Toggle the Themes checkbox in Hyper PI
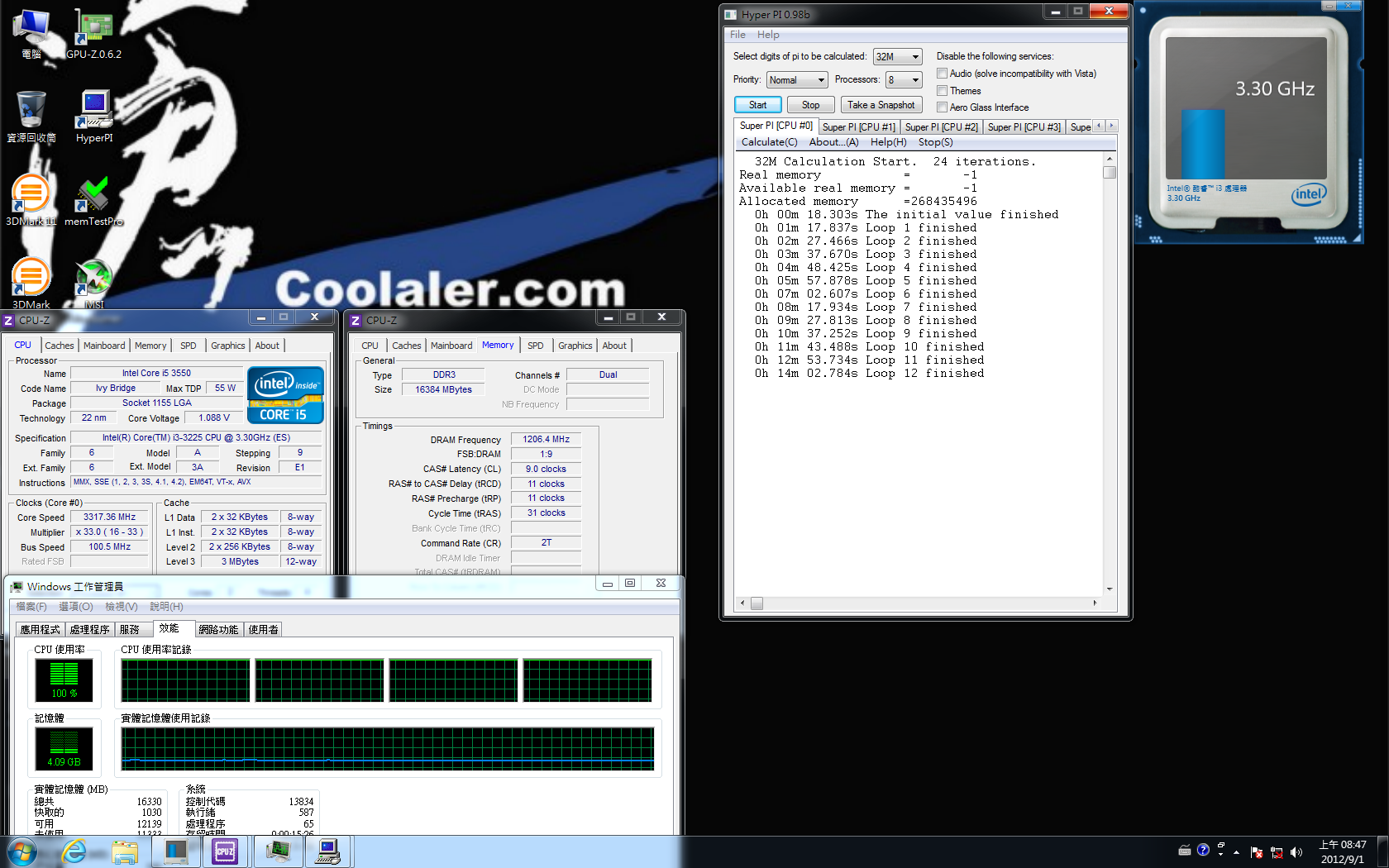Image resolution: width=1389 pixels, height=868 pixels. coord(942,91)
